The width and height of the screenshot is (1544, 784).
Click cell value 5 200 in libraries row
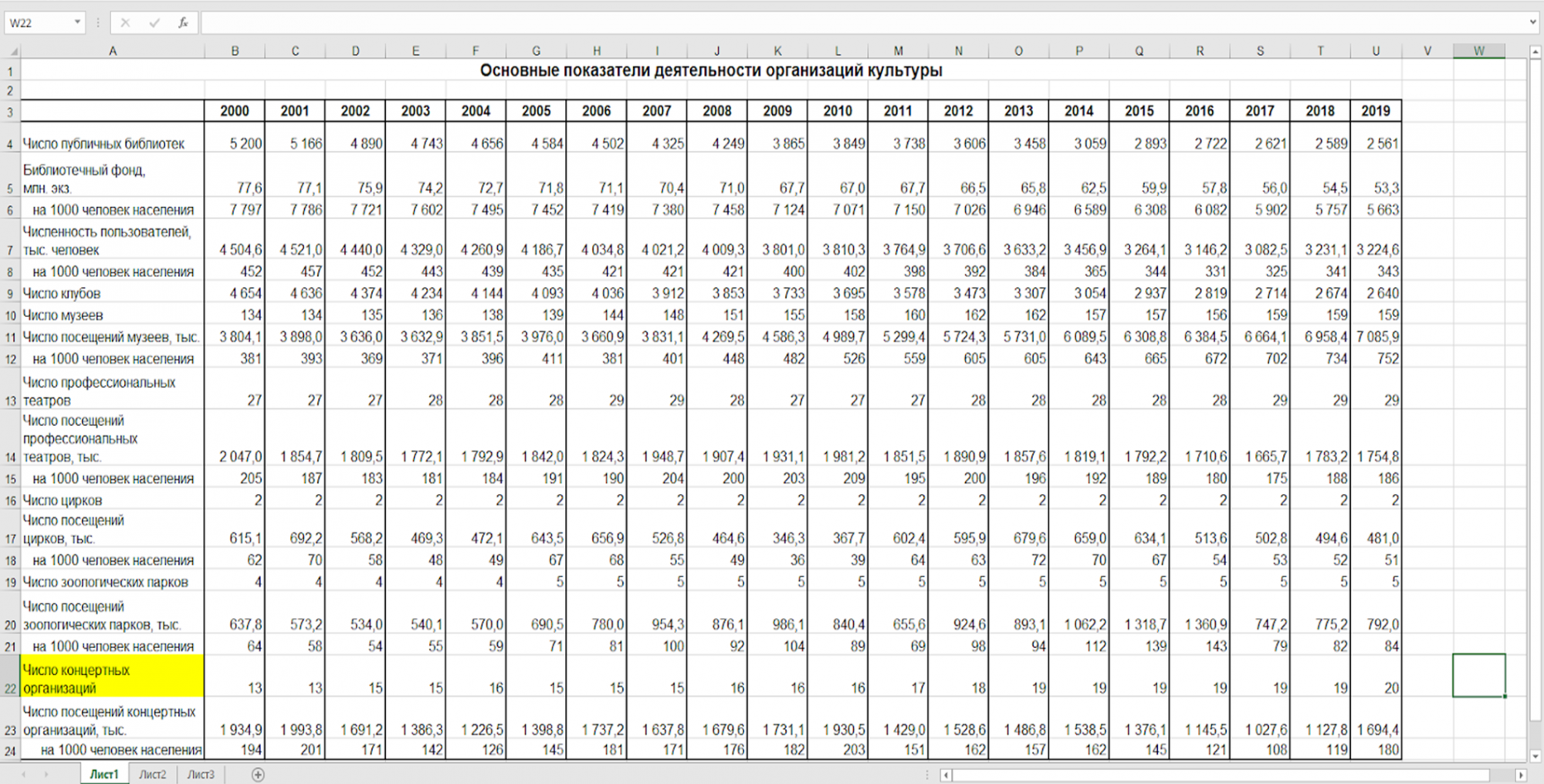[x=235, y=137]
